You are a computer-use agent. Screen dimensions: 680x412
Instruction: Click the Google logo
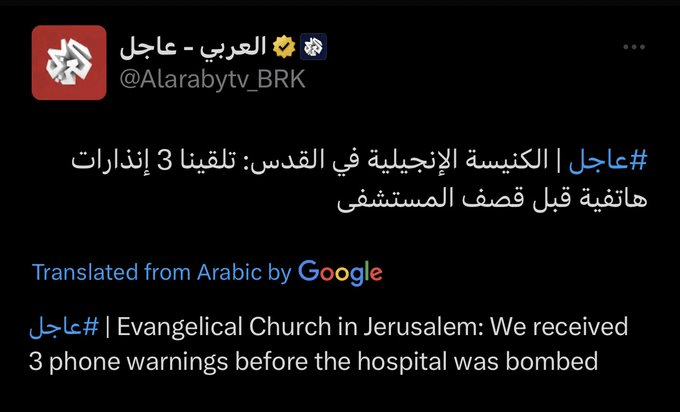[x=340, y=271]
